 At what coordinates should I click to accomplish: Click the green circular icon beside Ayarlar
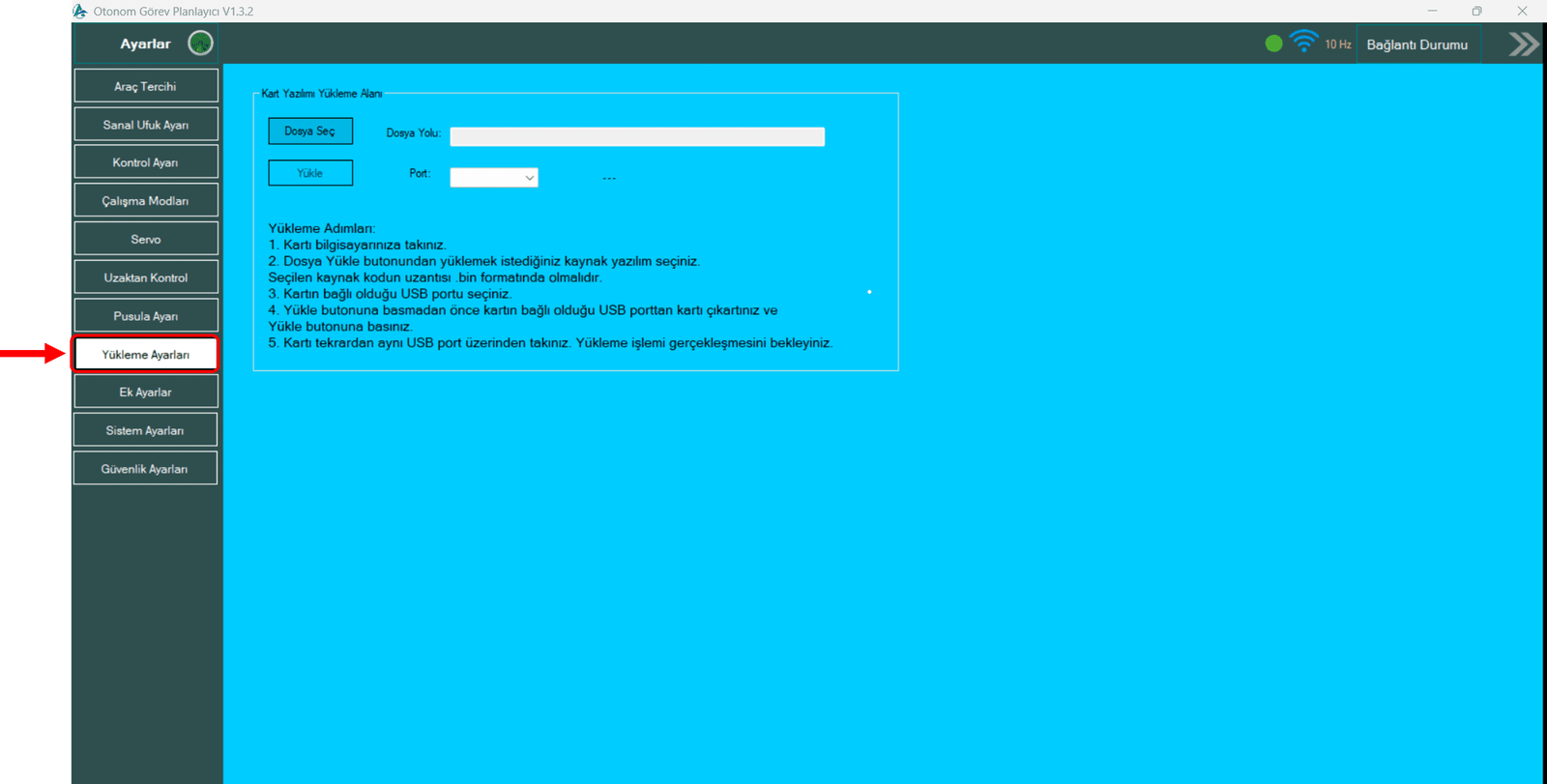pos(200,44)
